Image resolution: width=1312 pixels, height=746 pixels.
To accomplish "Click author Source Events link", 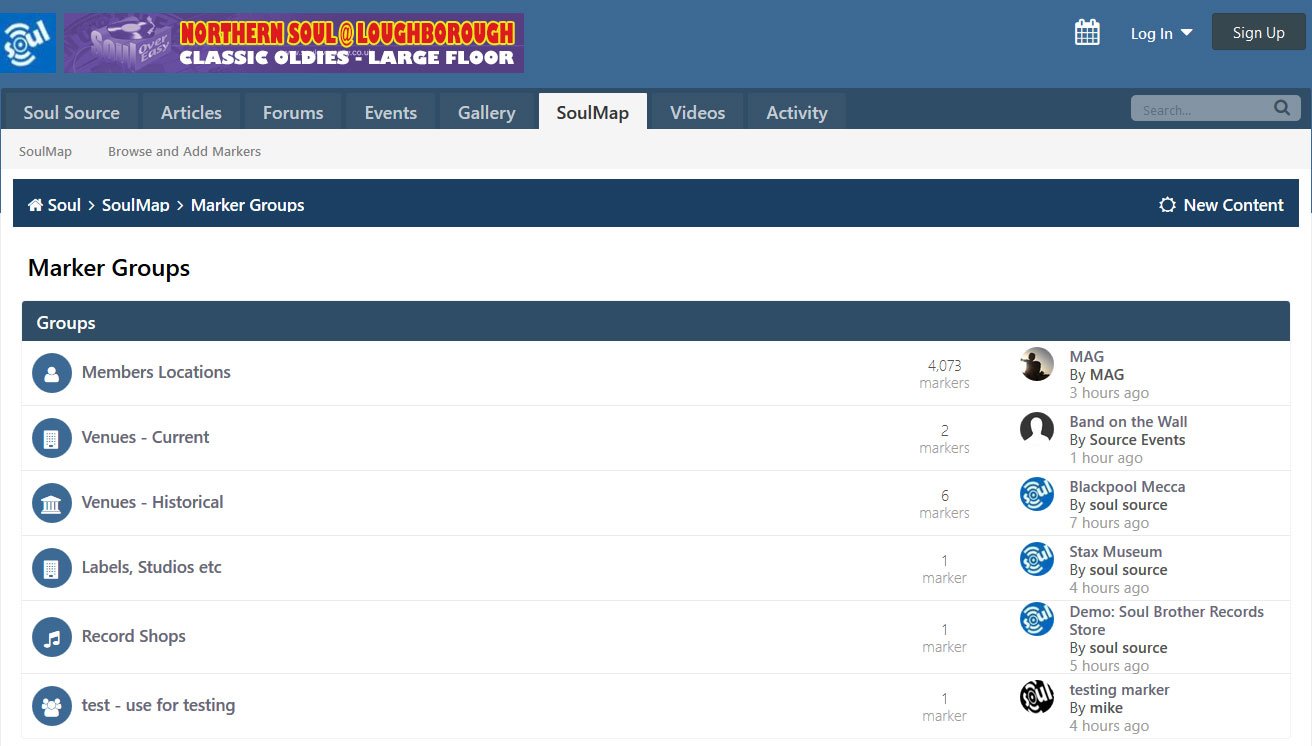I will [1137, 439].
